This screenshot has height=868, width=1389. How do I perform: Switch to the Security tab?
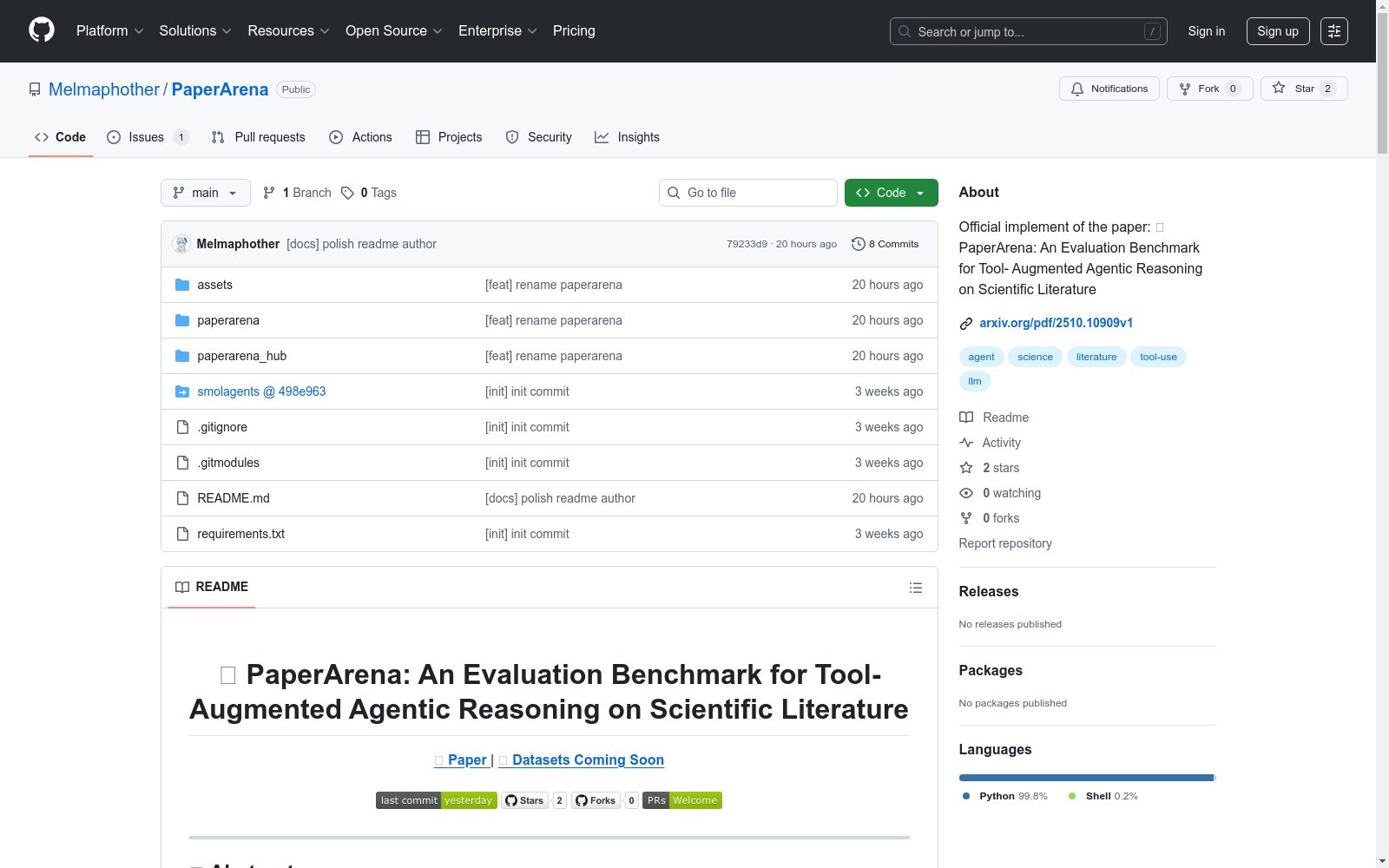pyautogui.click(x=538, y=137)
